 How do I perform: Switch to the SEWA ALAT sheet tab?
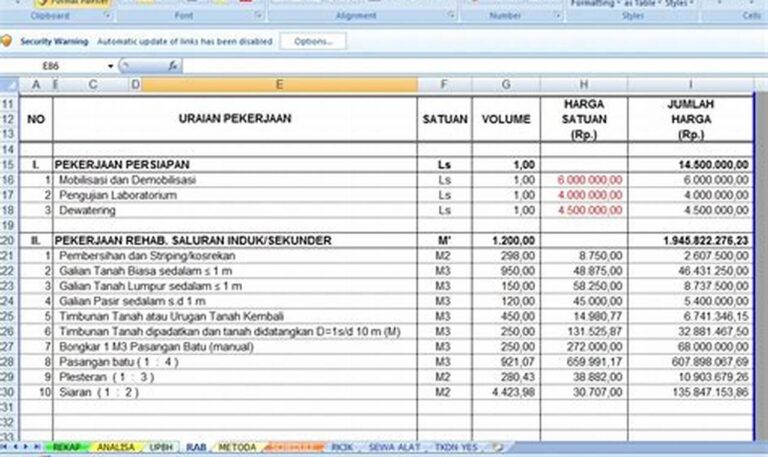pyautogui.click(x=394, y=447)
